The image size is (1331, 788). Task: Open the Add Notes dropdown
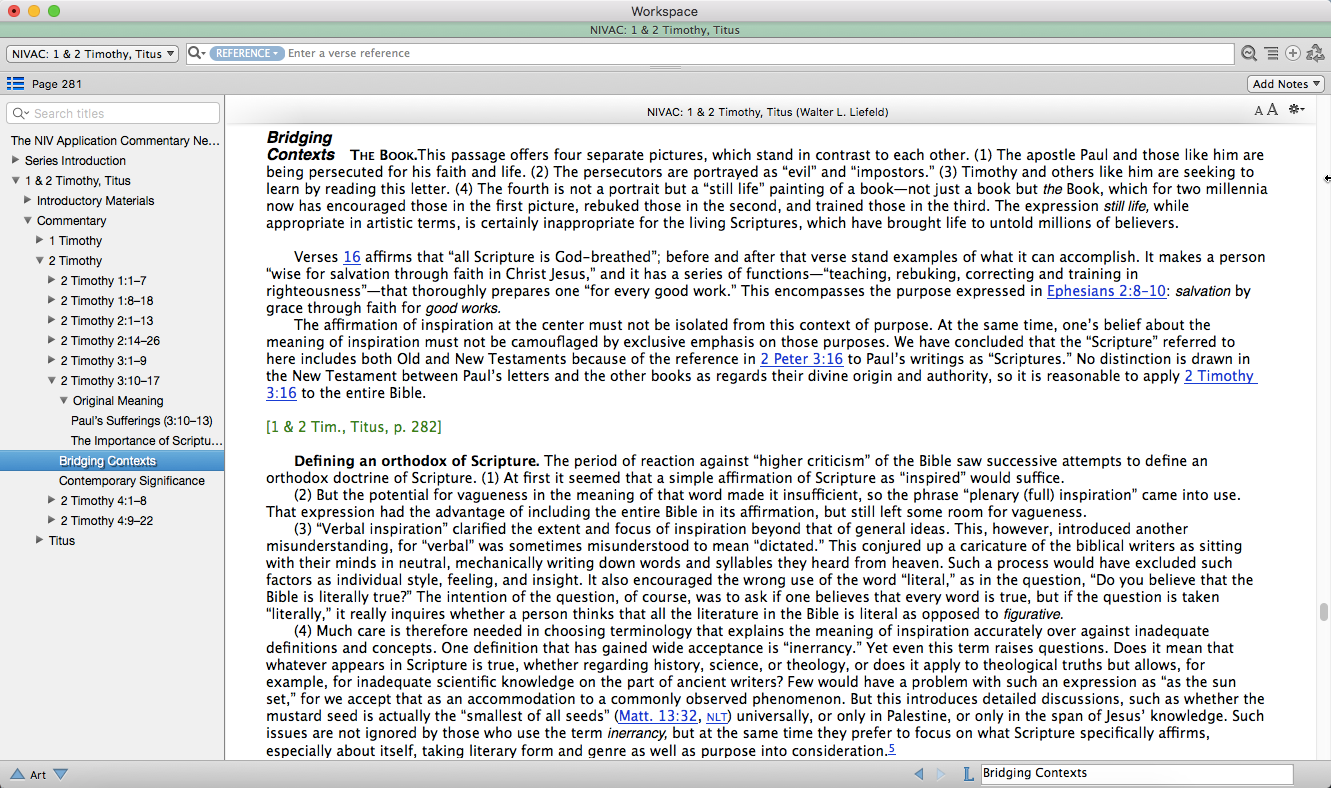pos(1286,84)
